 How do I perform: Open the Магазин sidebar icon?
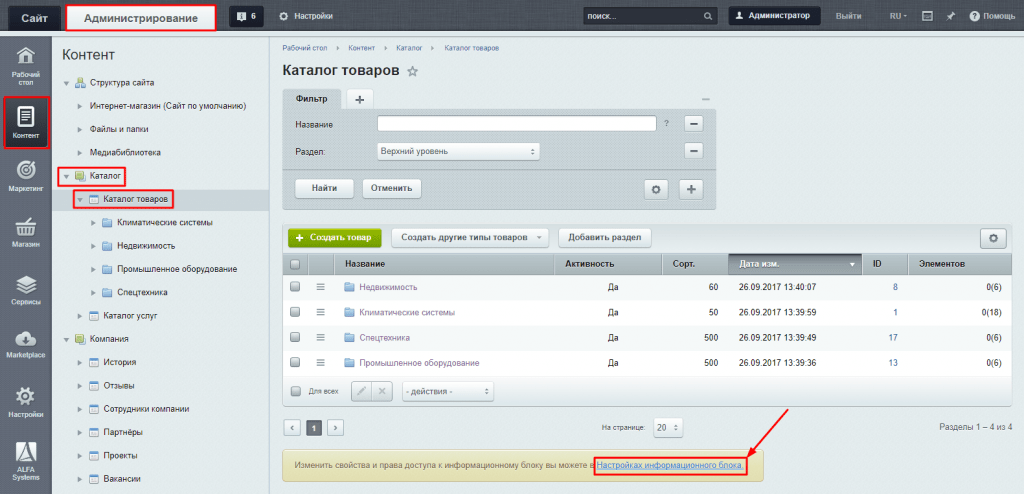(x=26, y=232)
